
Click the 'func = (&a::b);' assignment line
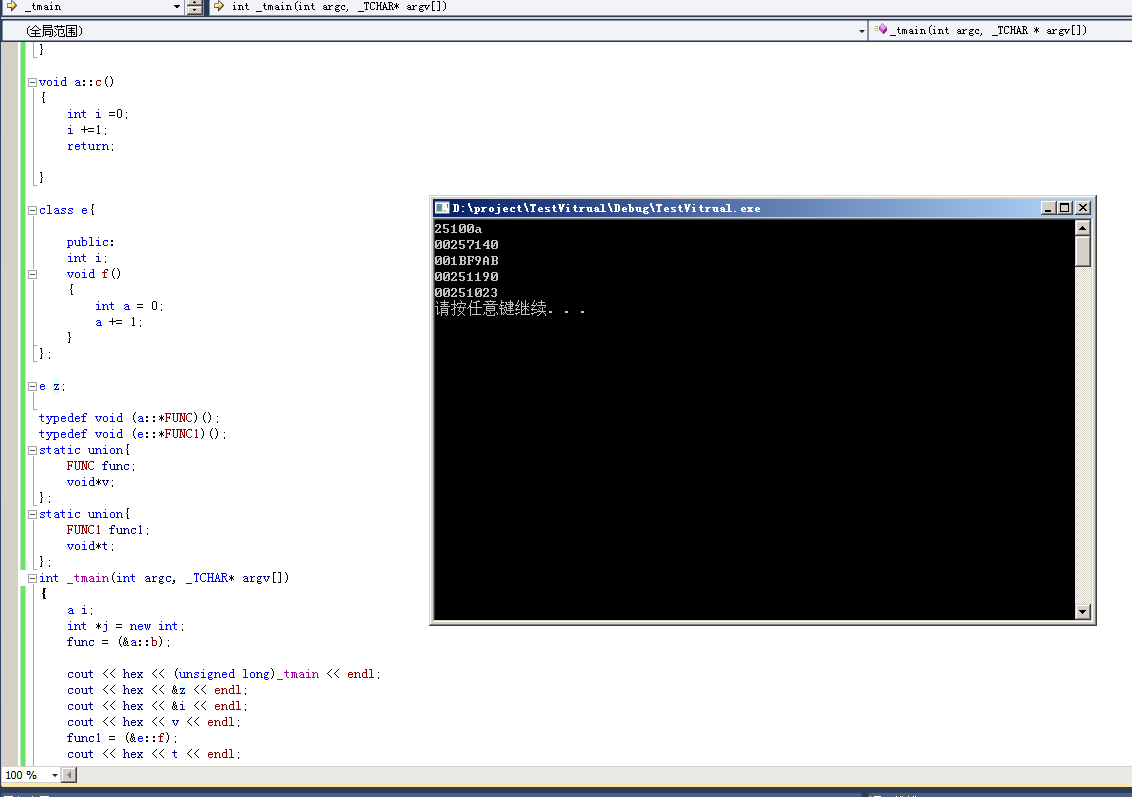point(118,642)
